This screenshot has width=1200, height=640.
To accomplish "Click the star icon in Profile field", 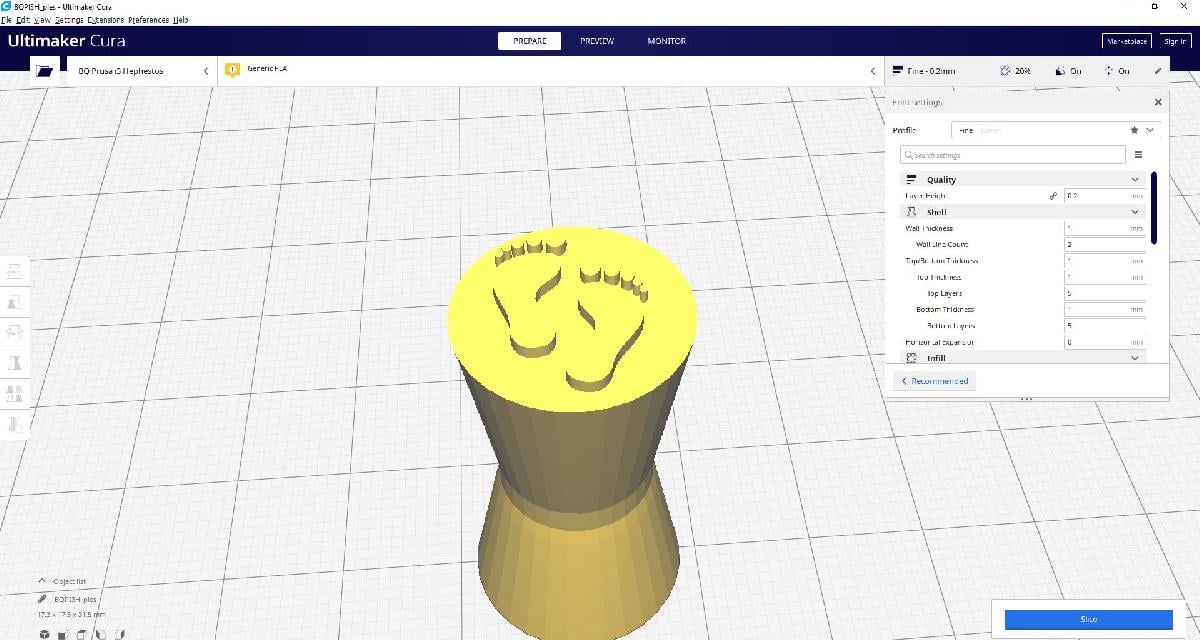I will 1134,130.
